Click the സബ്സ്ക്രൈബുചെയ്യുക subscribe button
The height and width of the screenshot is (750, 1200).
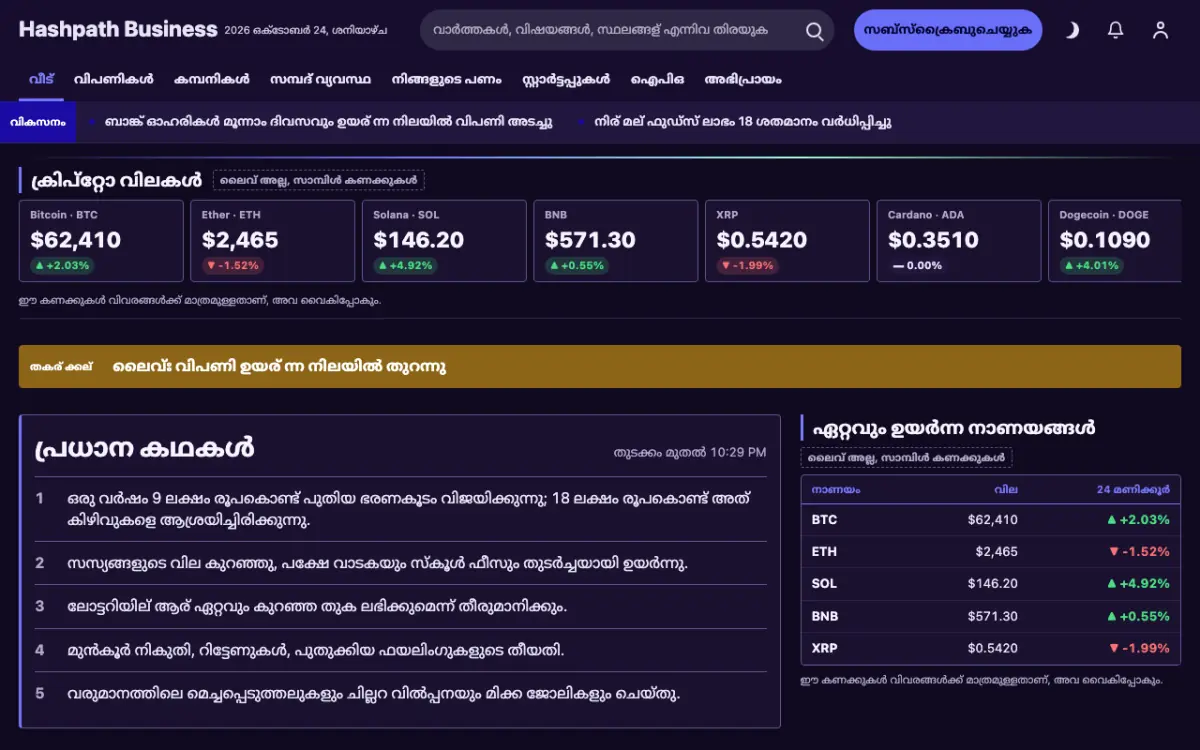[948, 30]
